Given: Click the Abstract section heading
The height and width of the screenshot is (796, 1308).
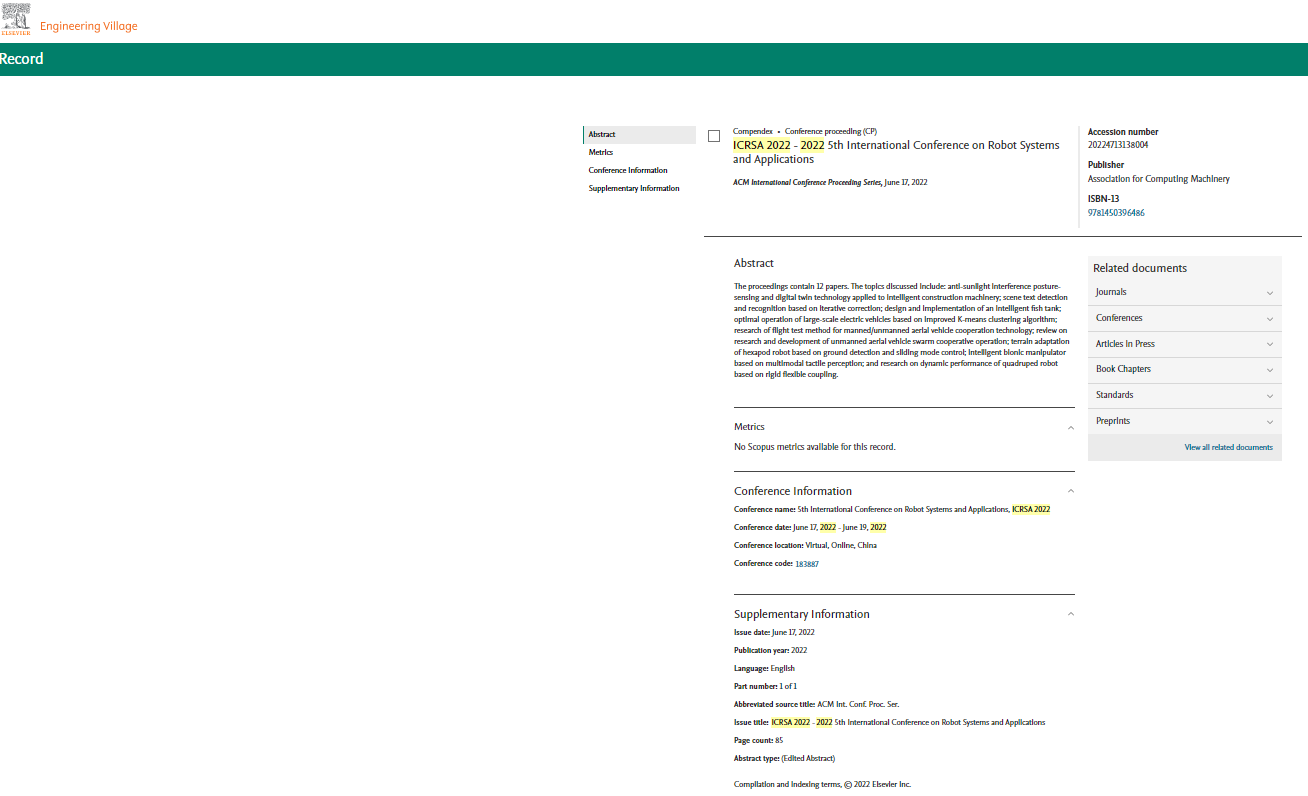Looking at the screenshot, I should [754, 263].
